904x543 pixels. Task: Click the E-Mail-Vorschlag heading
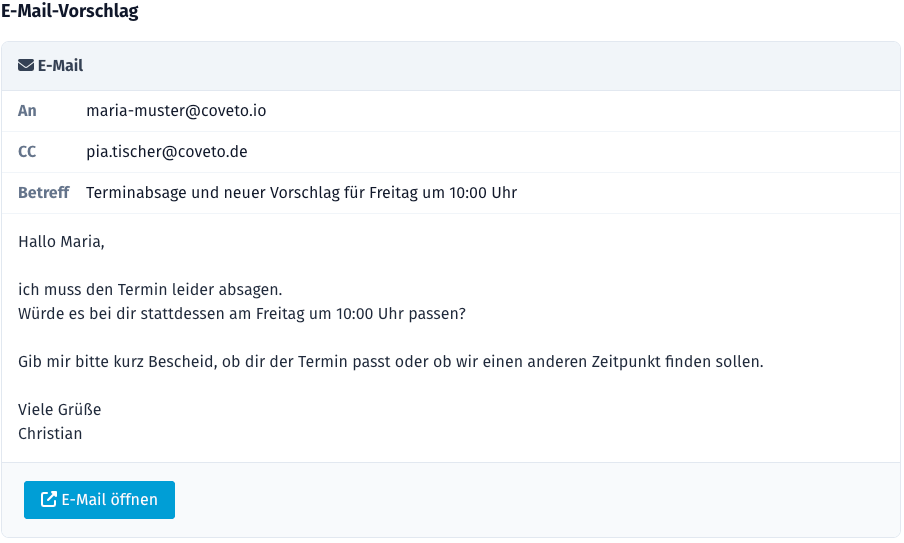tap(70, 12)
